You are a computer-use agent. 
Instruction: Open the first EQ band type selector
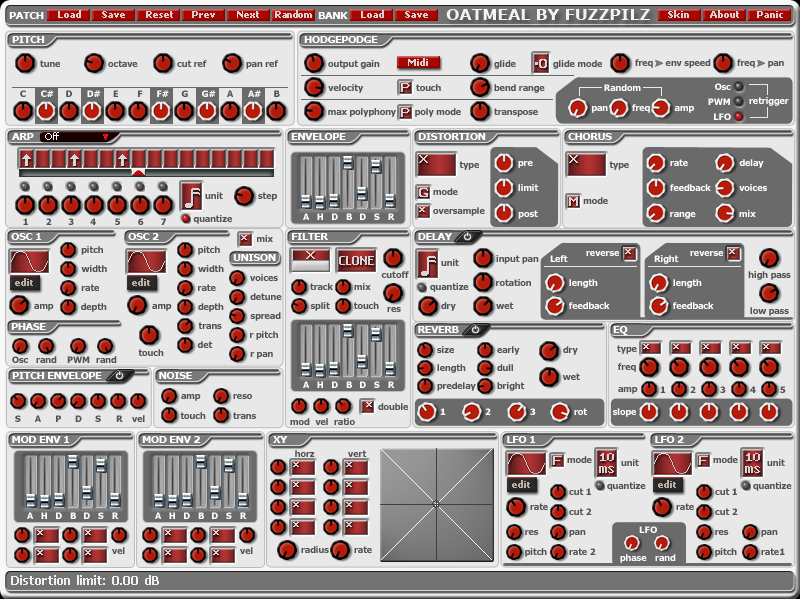tap(651, 348)
